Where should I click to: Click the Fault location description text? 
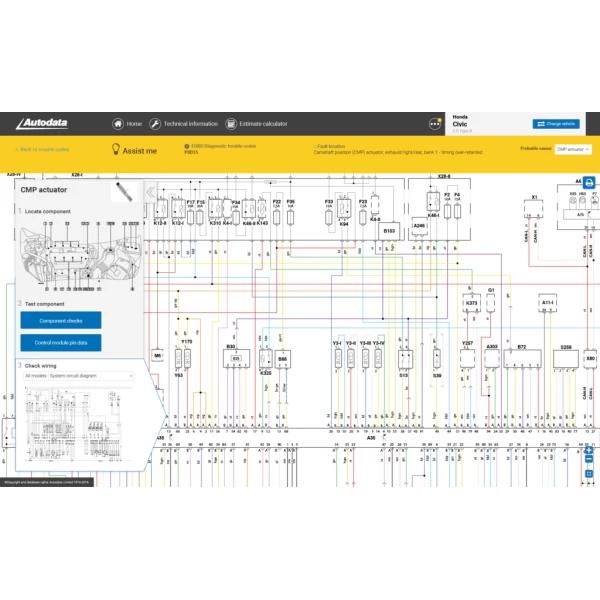tap(398, 152)
